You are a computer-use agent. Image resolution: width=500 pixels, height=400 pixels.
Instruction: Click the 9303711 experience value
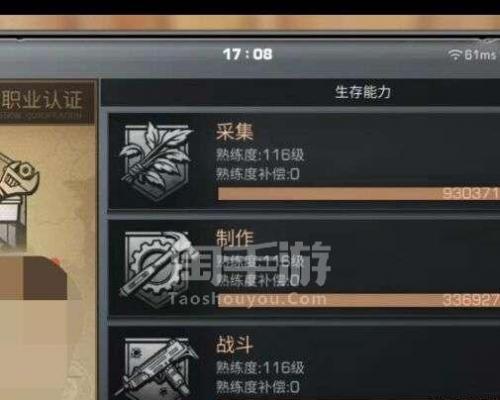pyautogui.click(x=471, y=193)
